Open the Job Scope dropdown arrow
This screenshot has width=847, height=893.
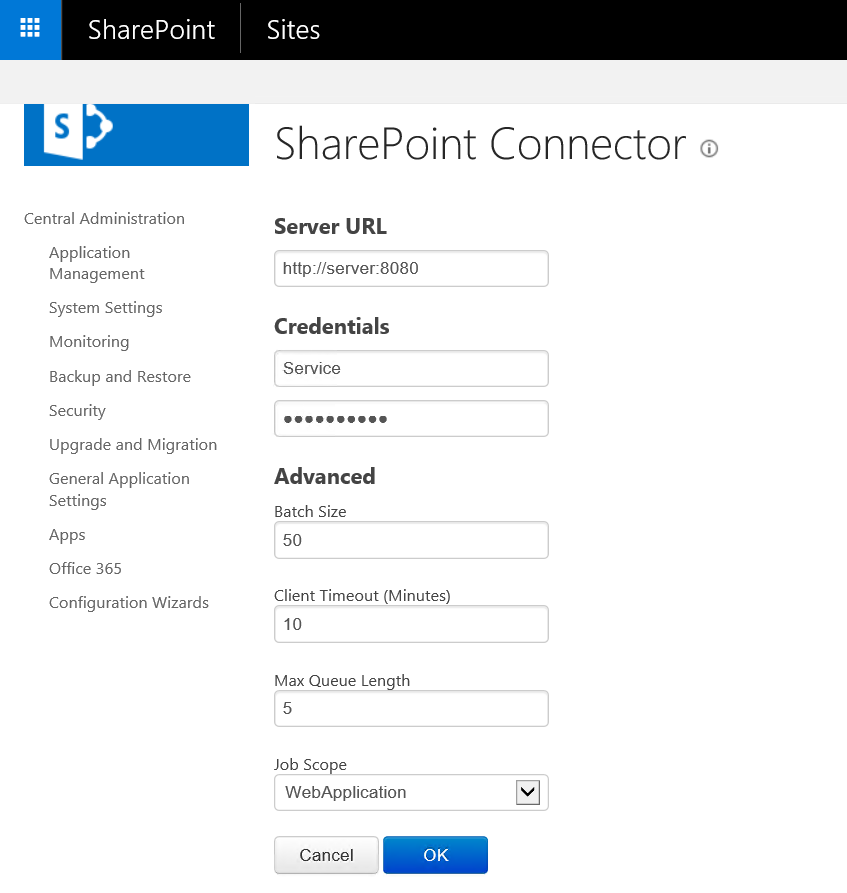(527, 792)
